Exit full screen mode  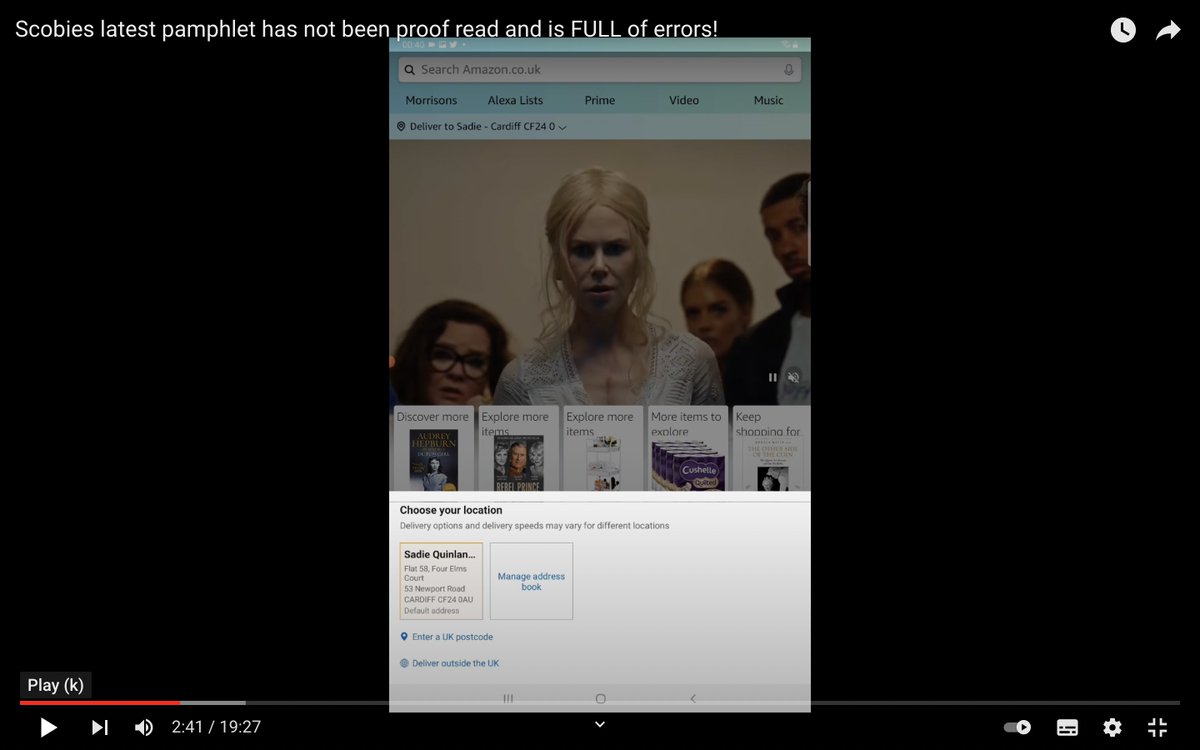tap(1157, 728)
